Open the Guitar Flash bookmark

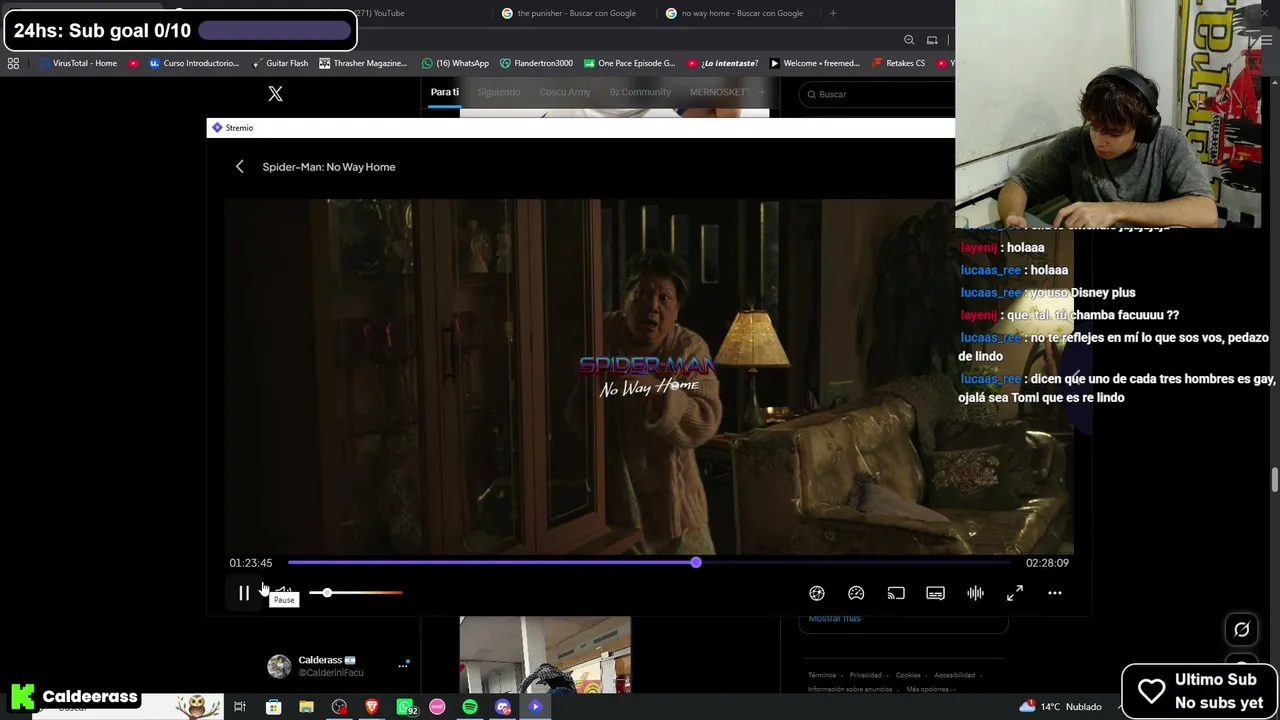tap(280, 63)
